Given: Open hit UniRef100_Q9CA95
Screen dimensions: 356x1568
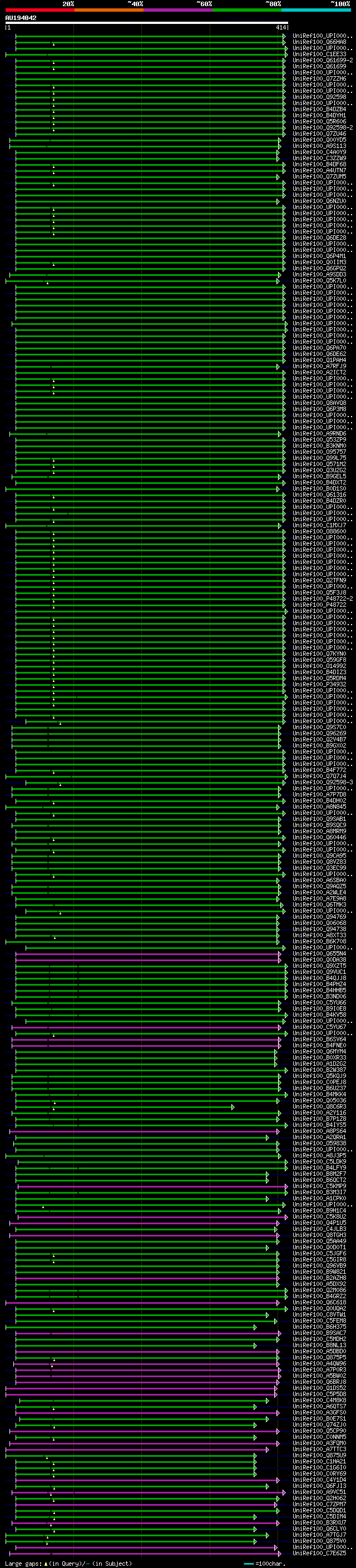Looking at the screenshot, I should click(319, 855).
